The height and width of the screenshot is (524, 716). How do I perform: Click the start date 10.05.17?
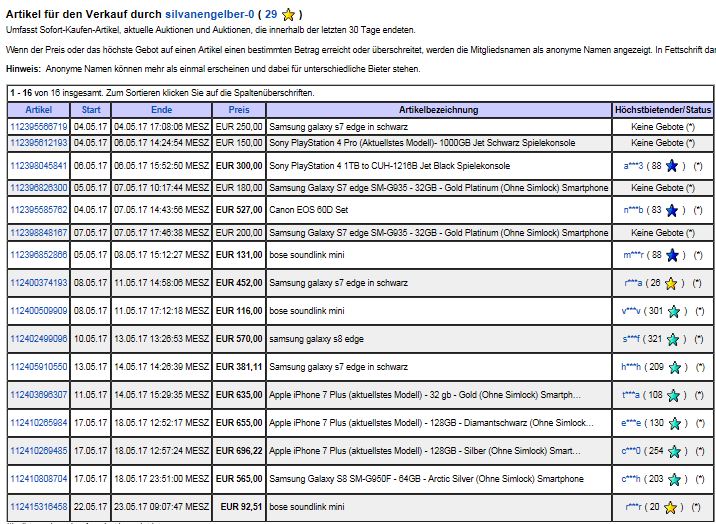(x=90, y=339)
